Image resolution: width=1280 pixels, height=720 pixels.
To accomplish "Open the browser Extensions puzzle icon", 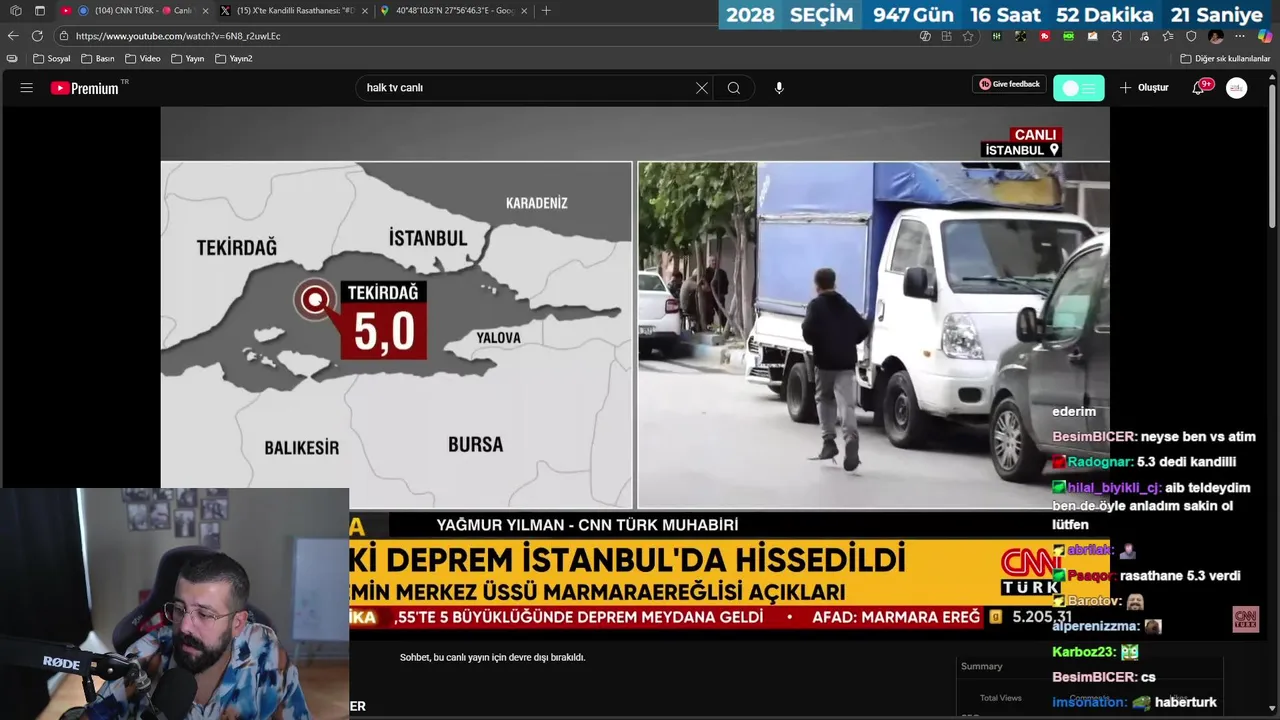I will click(1117, 36).
